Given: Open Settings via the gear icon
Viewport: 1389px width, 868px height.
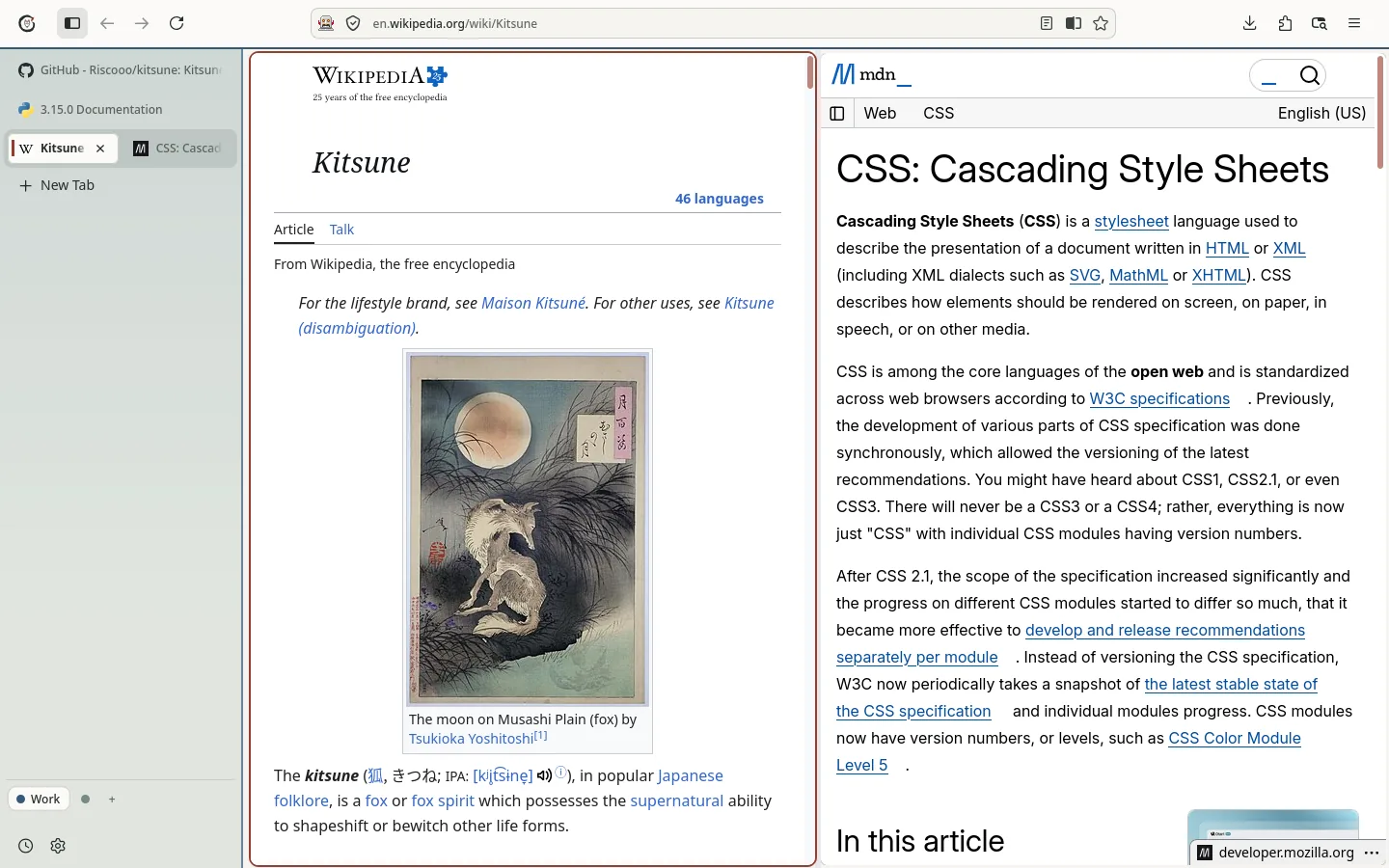Looking at the screenshot, I should pyautogui.click(x=58, y=846).
